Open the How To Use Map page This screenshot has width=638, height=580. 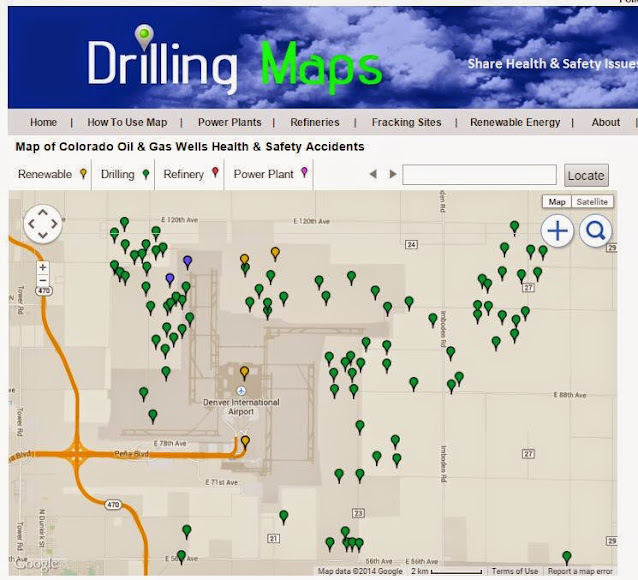point(127,122)
